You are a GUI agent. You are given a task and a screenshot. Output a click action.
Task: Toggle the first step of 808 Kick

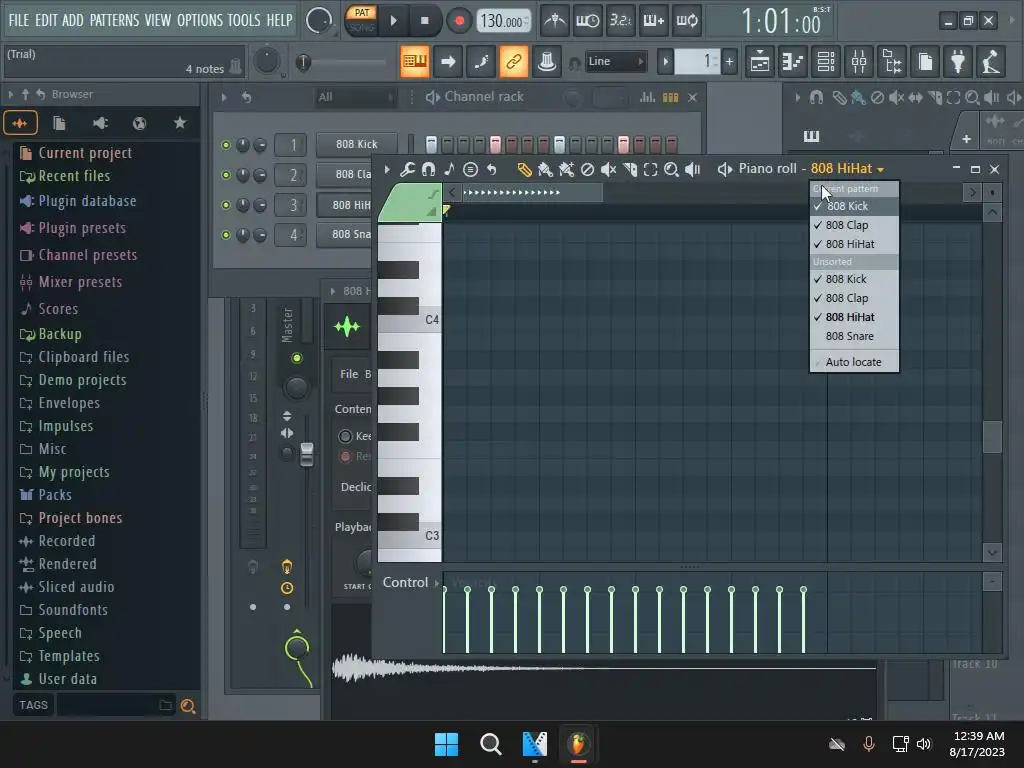(x=431, y=144)
